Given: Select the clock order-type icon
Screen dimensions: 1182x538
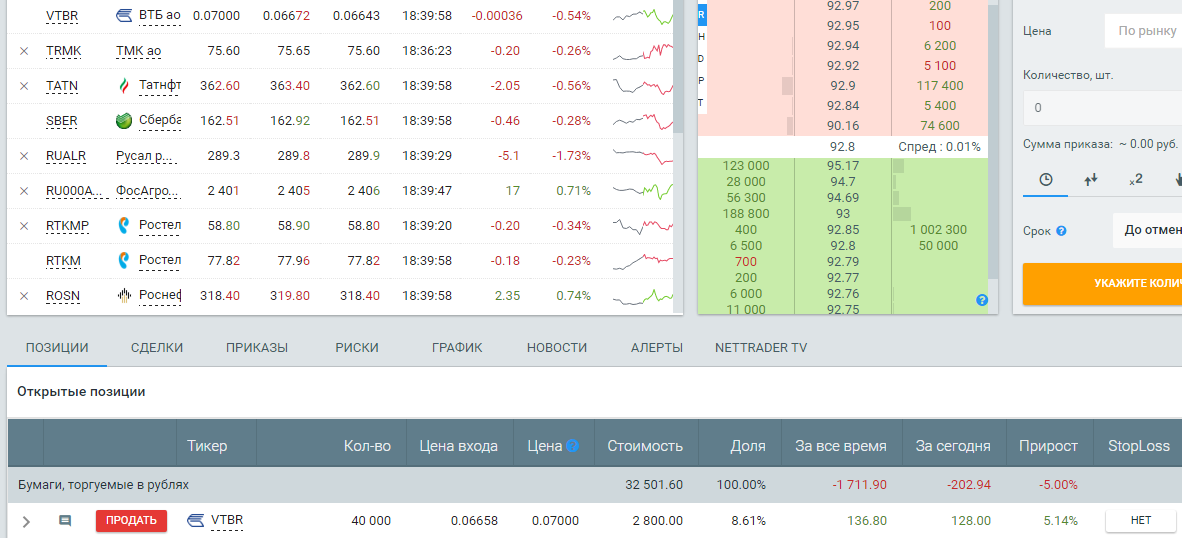Looking at the screenshot, I should 1046,179.
